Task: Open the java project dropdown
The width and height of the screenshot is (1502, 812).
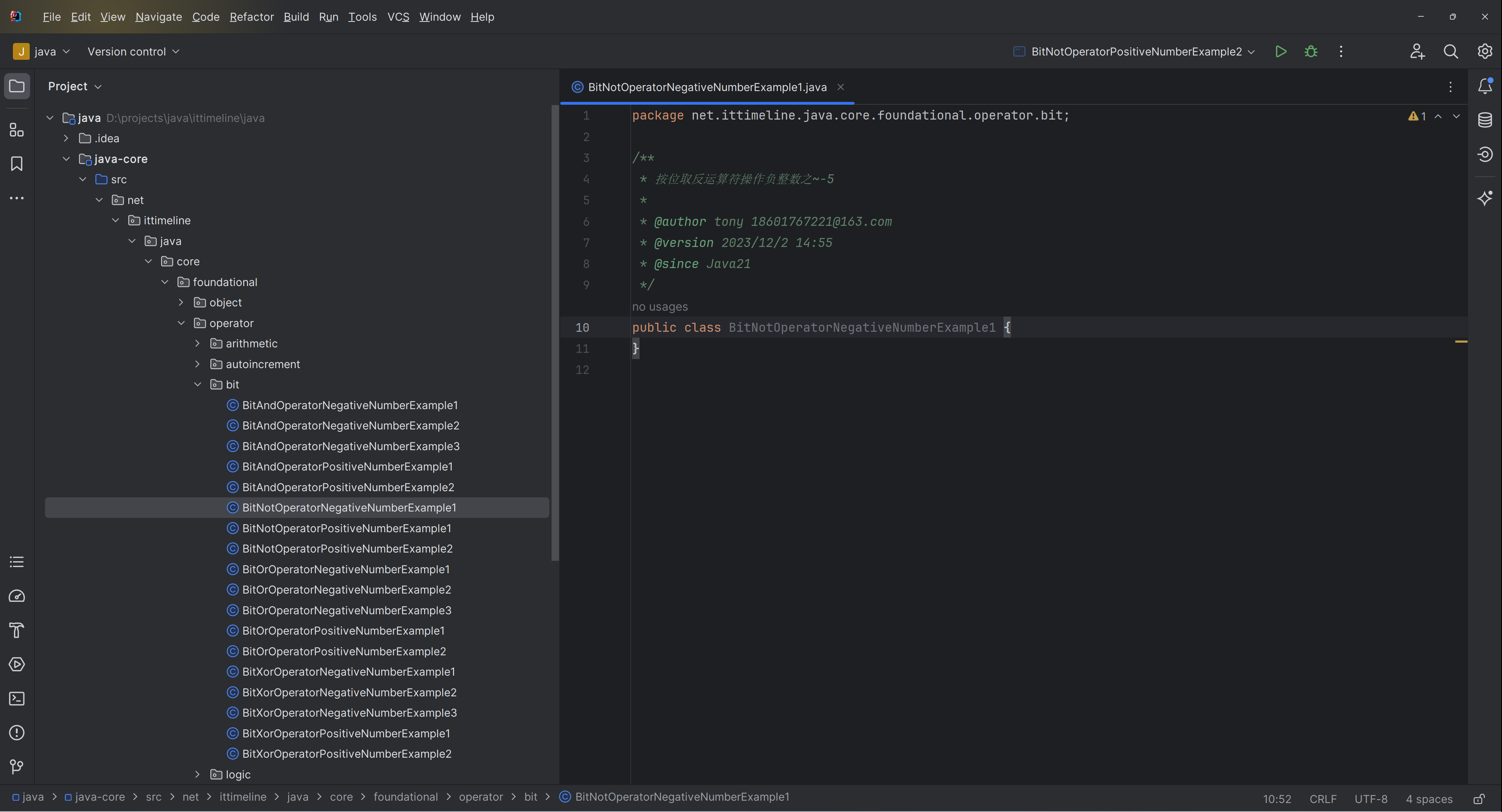Action: [x=41, y=51]
